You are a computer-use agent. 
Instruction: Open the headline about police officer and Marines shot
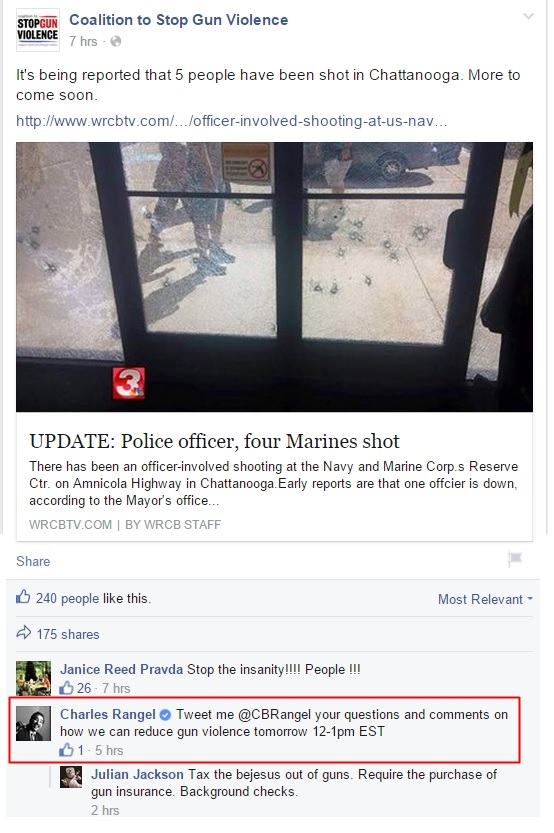point(214,441)
